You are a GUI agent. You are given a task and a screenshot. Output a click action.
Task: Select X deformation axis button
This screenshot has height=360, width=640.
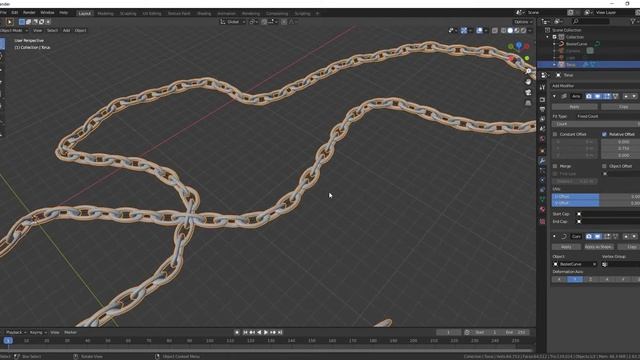pyautogui.click(x=559, y=280)
